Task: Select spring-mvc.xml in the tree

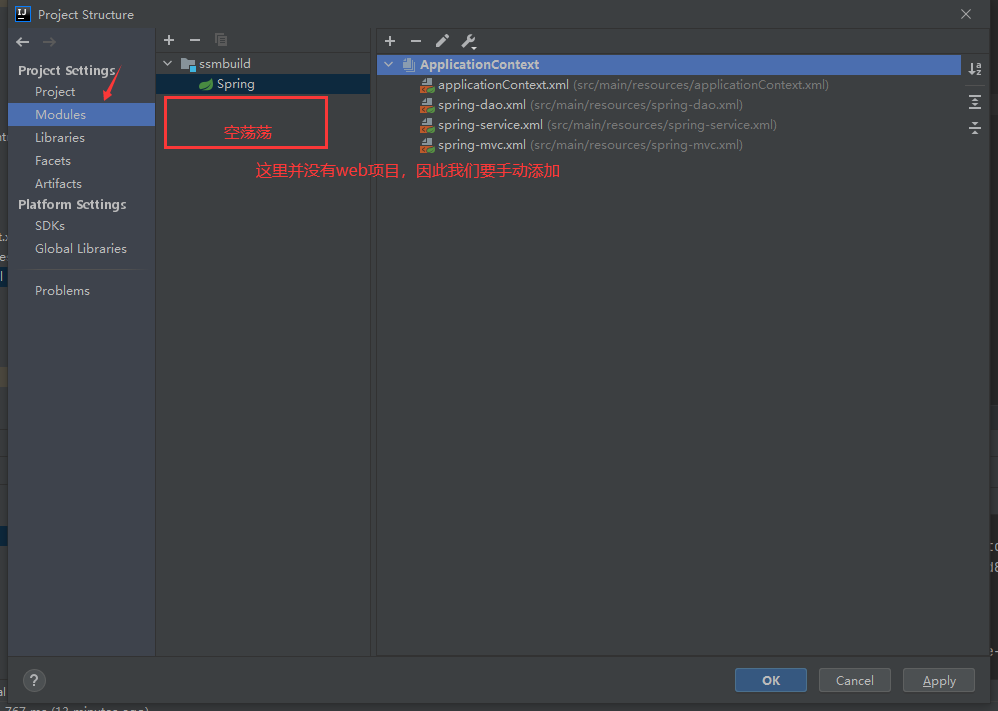Action: coord(482,144)
